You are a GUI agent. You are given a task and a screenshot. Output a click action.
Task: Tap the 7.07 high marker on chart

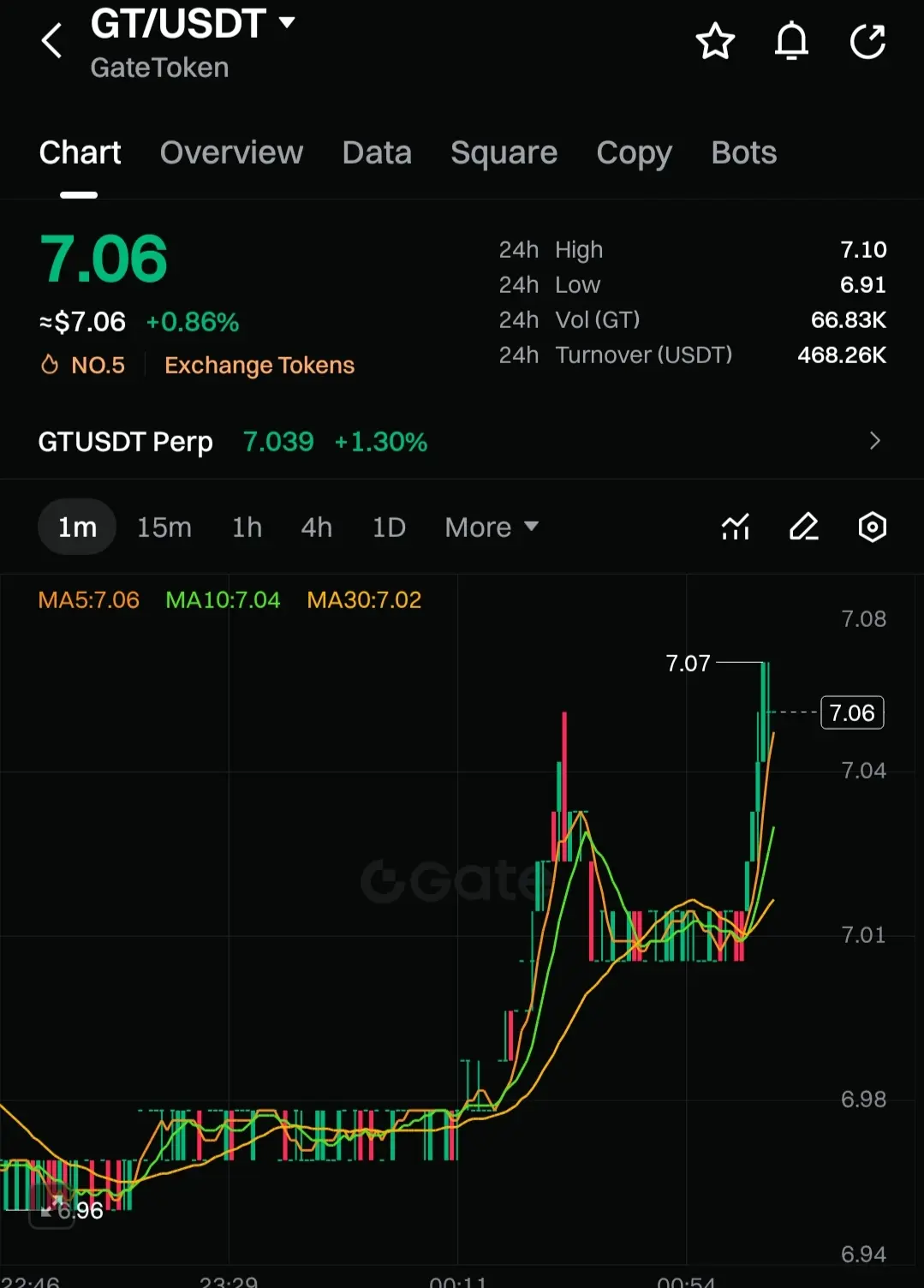(689, 663)
